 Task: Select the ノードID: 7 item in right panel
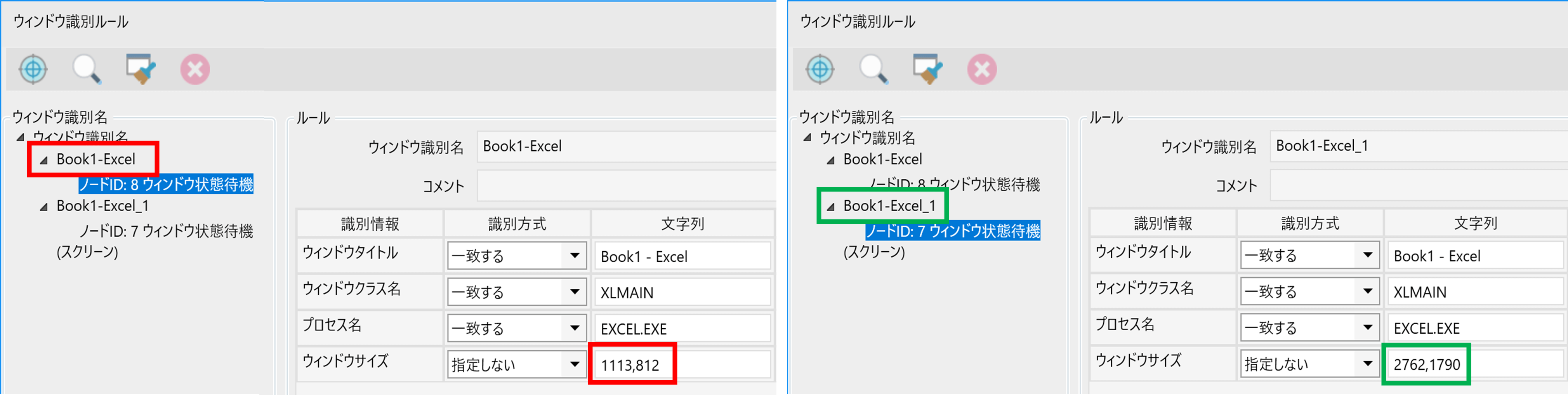(953, 231)
